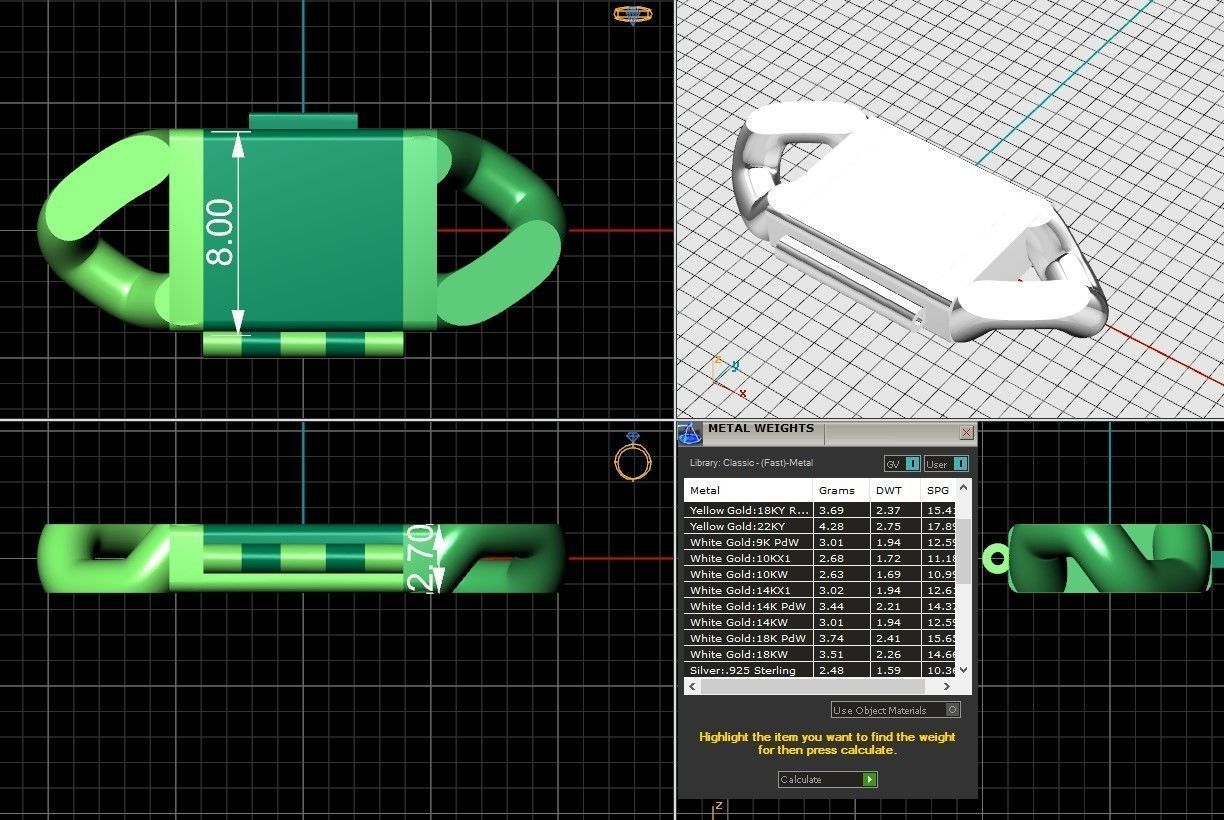Select the White Gold:10KW row
The image size is (1224, 820).
(x=820, y=574)
